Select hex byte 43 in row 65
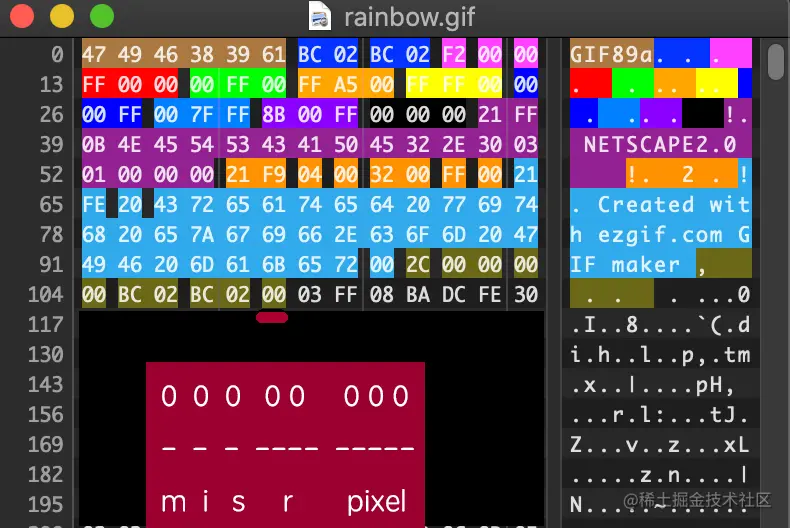 coord(166,205)
